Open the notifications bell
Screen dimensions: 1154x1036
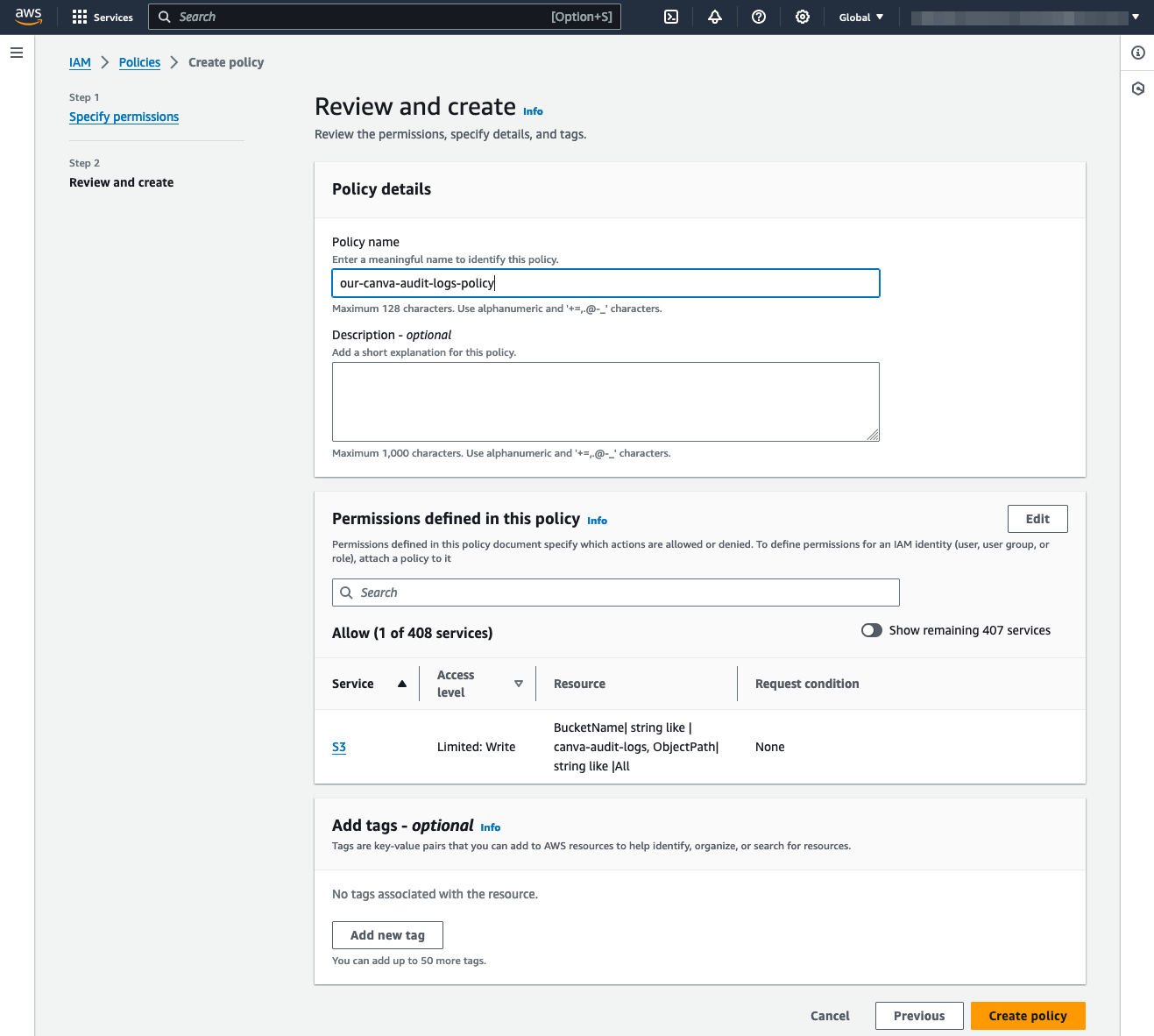(x=715, y=17)
